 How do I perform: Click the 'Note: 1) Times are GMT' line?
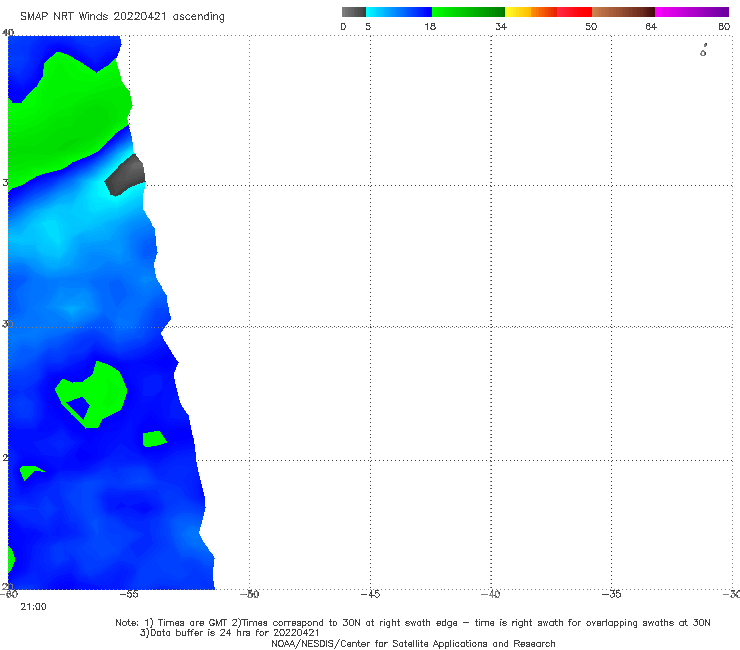point(413,623)
